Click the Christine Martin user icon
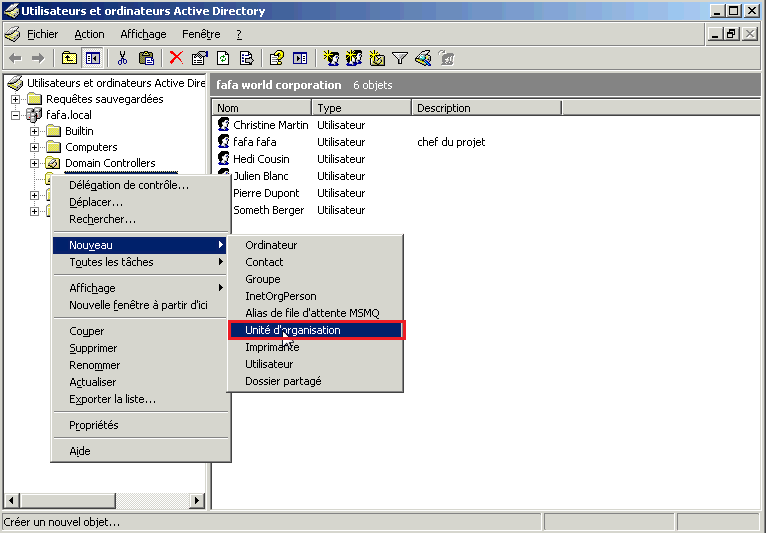 pos(223,125)
